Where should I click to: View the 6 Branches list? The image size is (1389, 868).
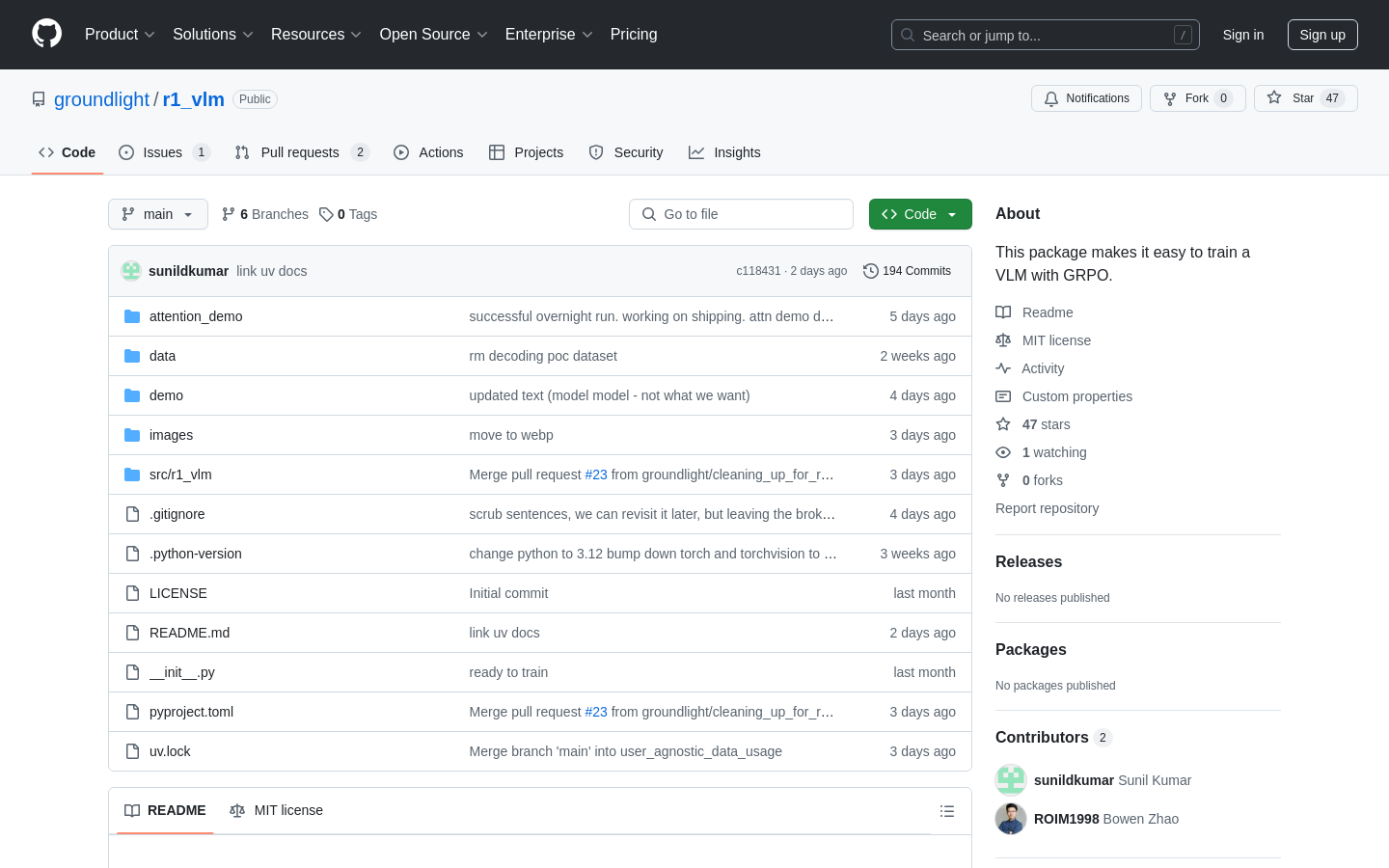265,214
